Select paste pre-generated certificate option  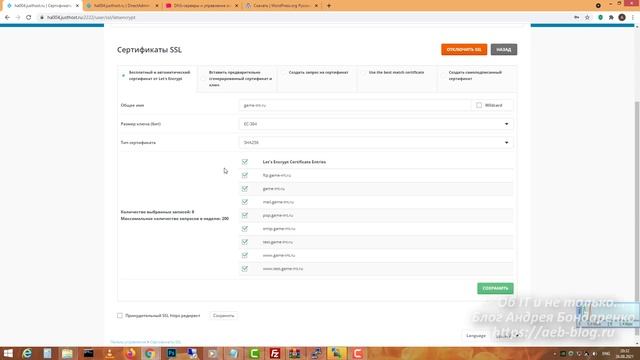click(x=203, y=78)
